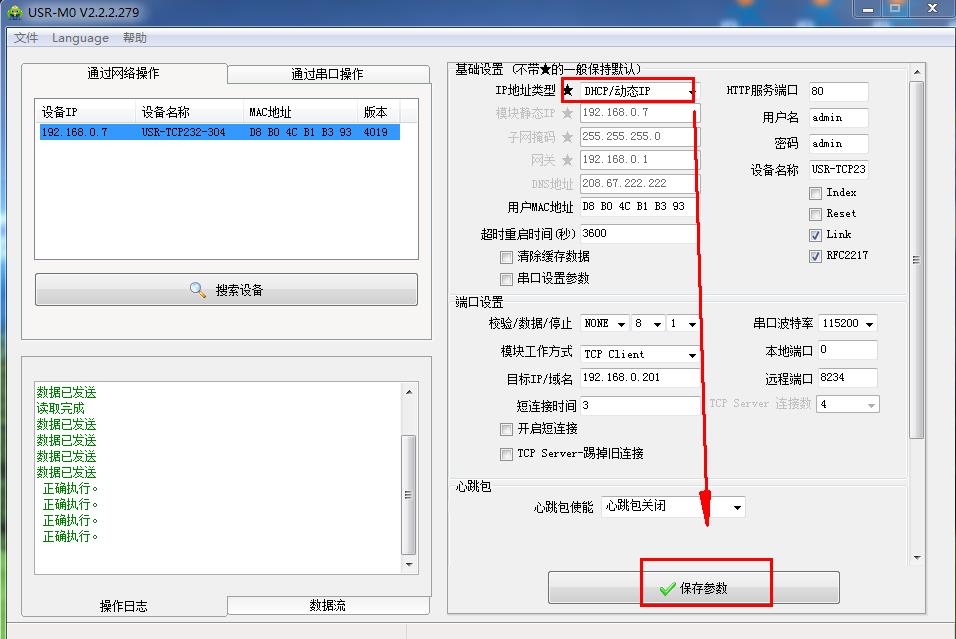The image size is (956, 639).
Task: Click the green checkmark on save parameters button
Action: (x=668, y=588)
